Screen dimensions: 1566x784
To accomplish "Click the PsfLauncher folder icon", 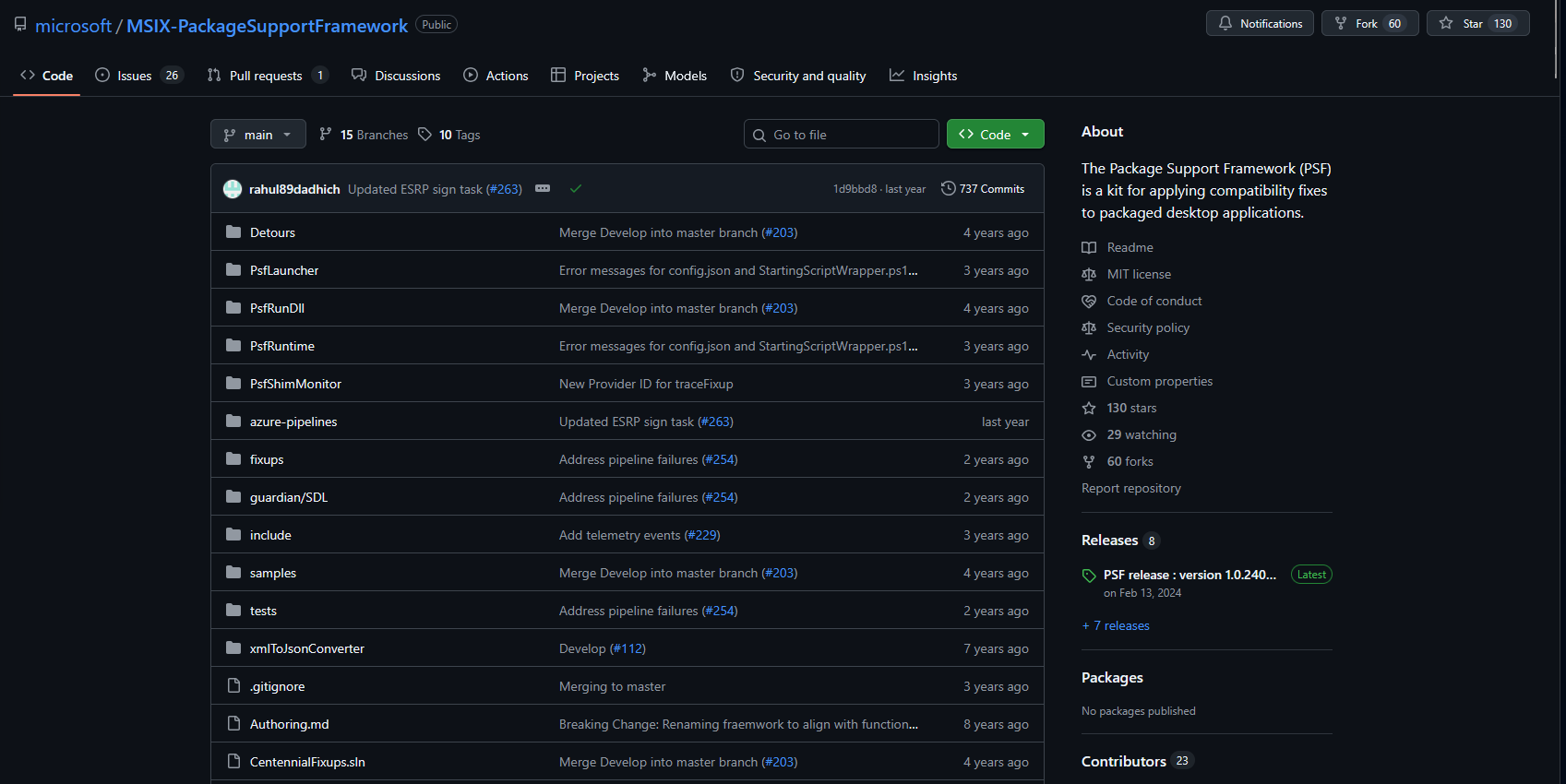I will (x=233, y=270).
